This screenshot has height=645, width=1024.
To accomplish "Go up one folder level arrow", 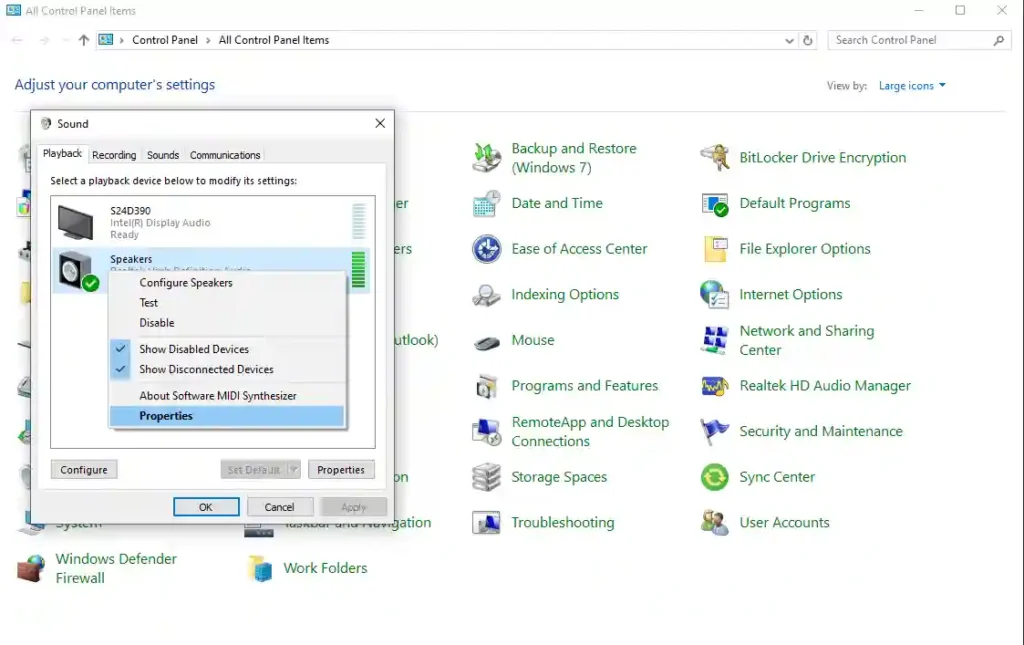I will (x=84, y=40).
